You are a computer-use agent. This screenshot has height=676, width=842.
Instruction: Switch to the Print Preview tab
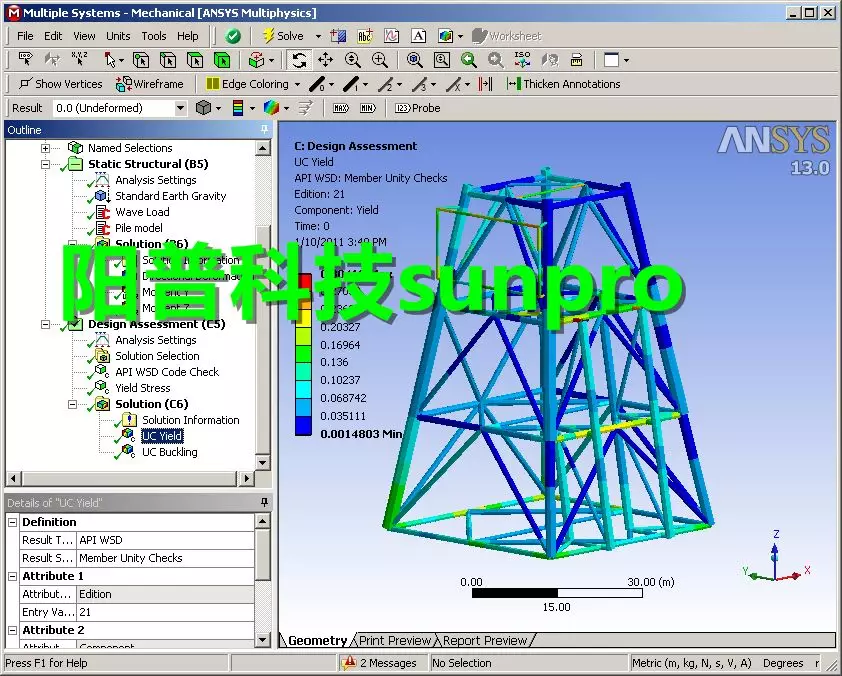(x=395, y=641)
